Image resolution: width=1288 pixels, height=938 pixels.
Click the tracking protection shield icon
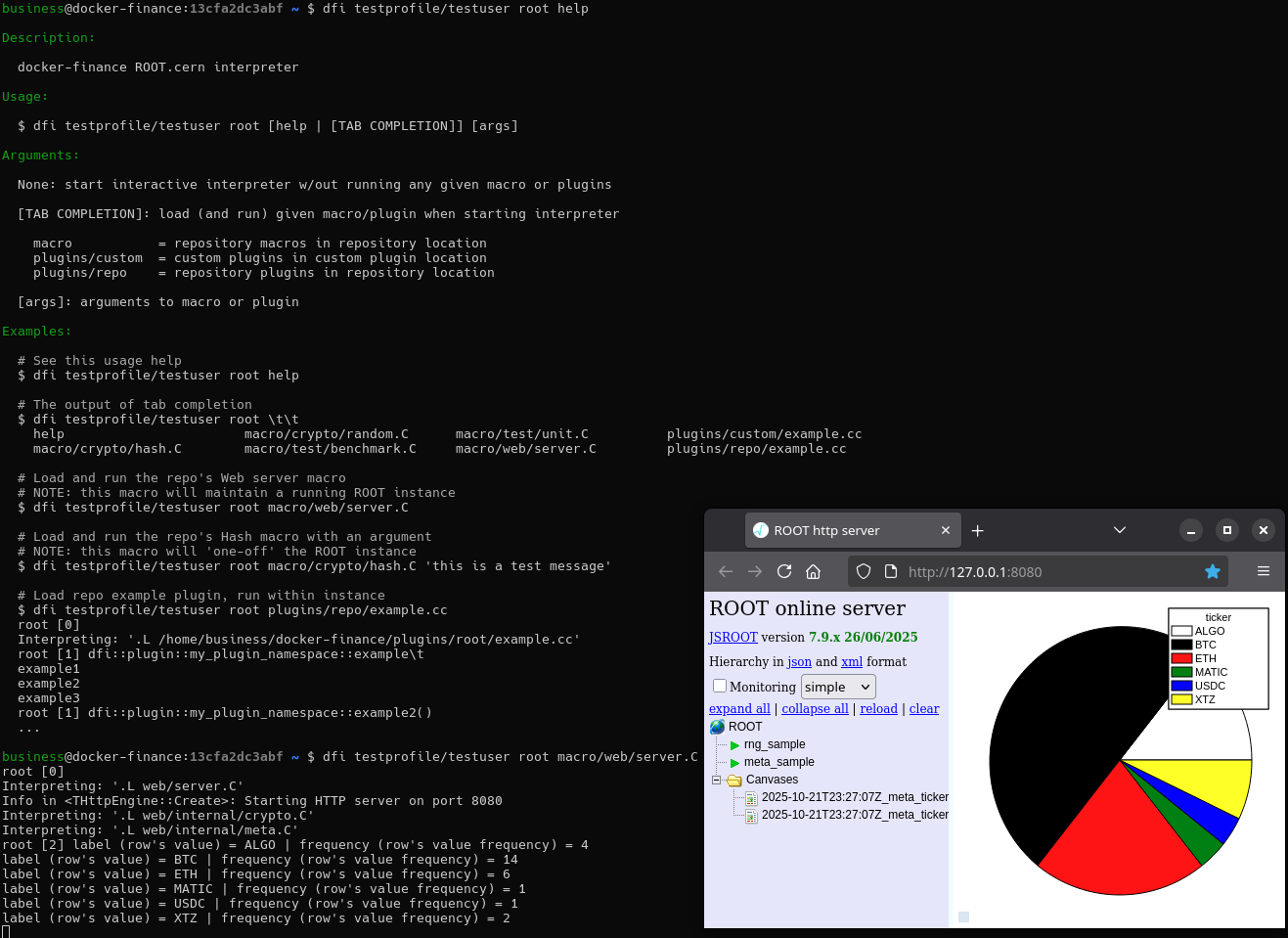(x=864, y=571)
